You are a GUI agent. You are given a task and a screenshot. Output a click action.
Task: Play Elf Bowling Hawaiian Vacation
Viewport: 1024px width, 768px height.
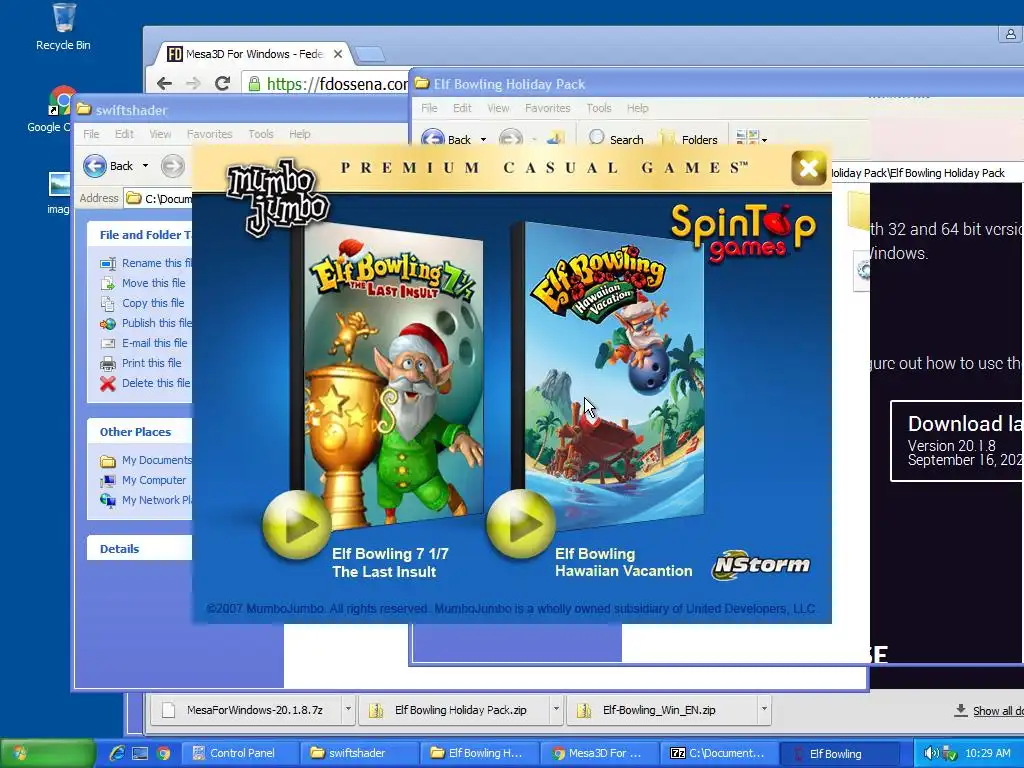click(520, 524)
